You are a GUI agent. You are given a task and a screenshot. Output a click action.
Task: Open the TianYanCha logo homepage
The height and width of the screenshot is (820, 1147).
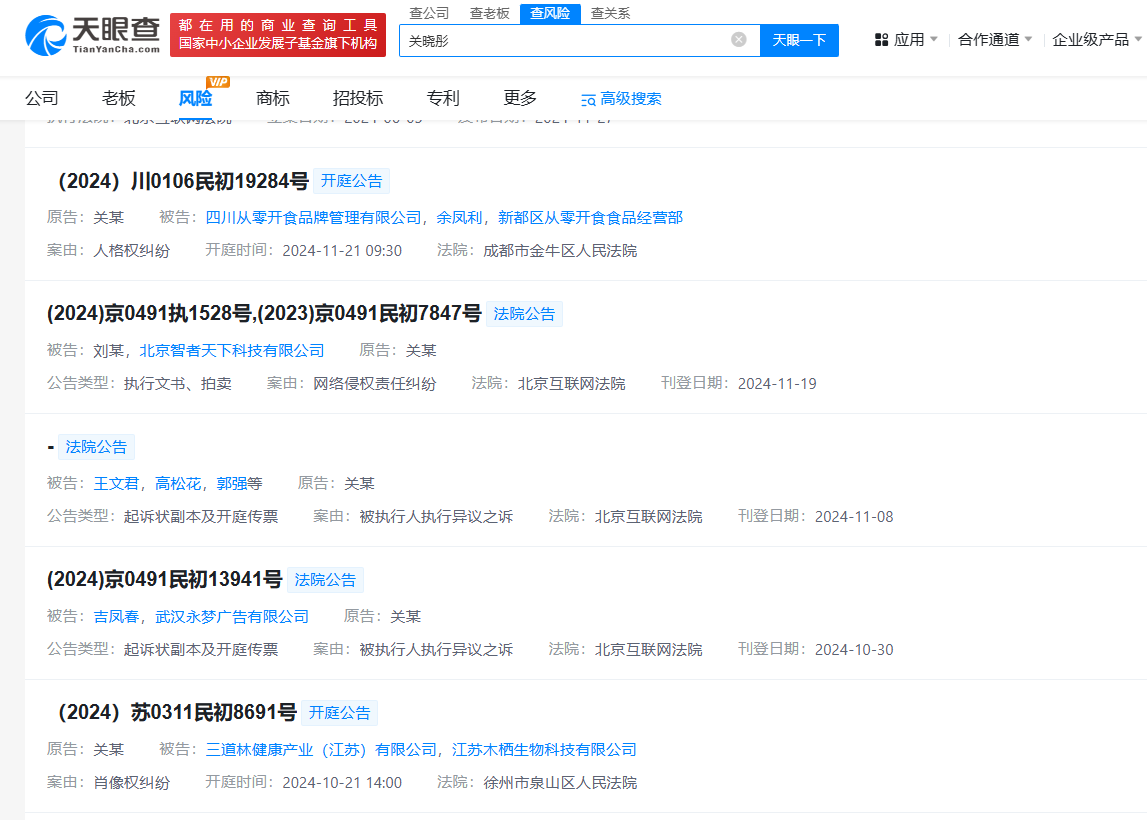point(92,35)
